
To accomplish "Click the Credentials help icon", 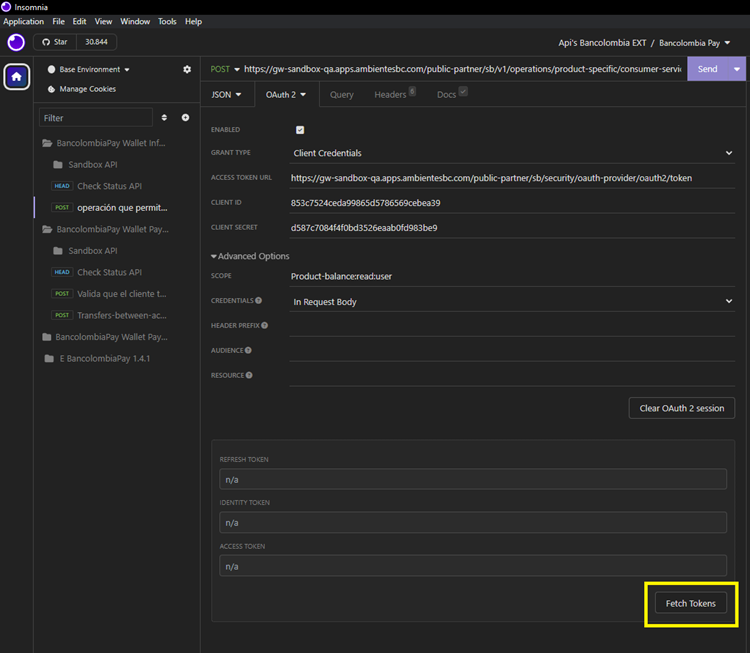I will (258, 300).
